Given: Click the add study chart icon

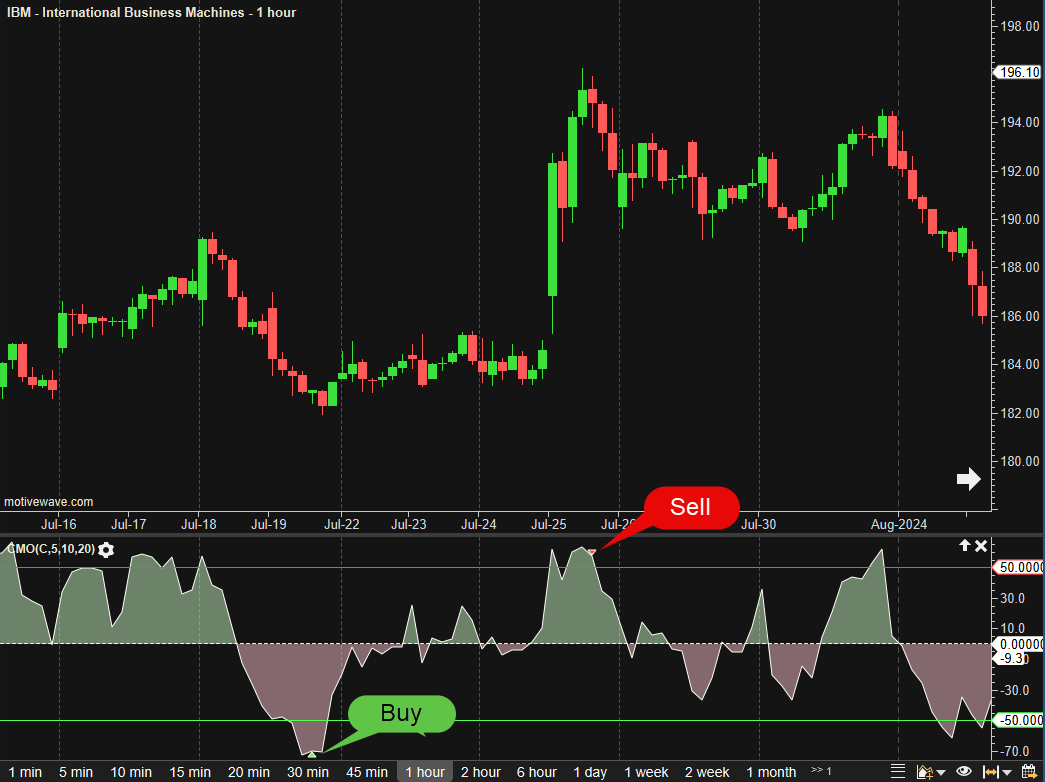Looking at the screenshot, I should pos(923,772).
